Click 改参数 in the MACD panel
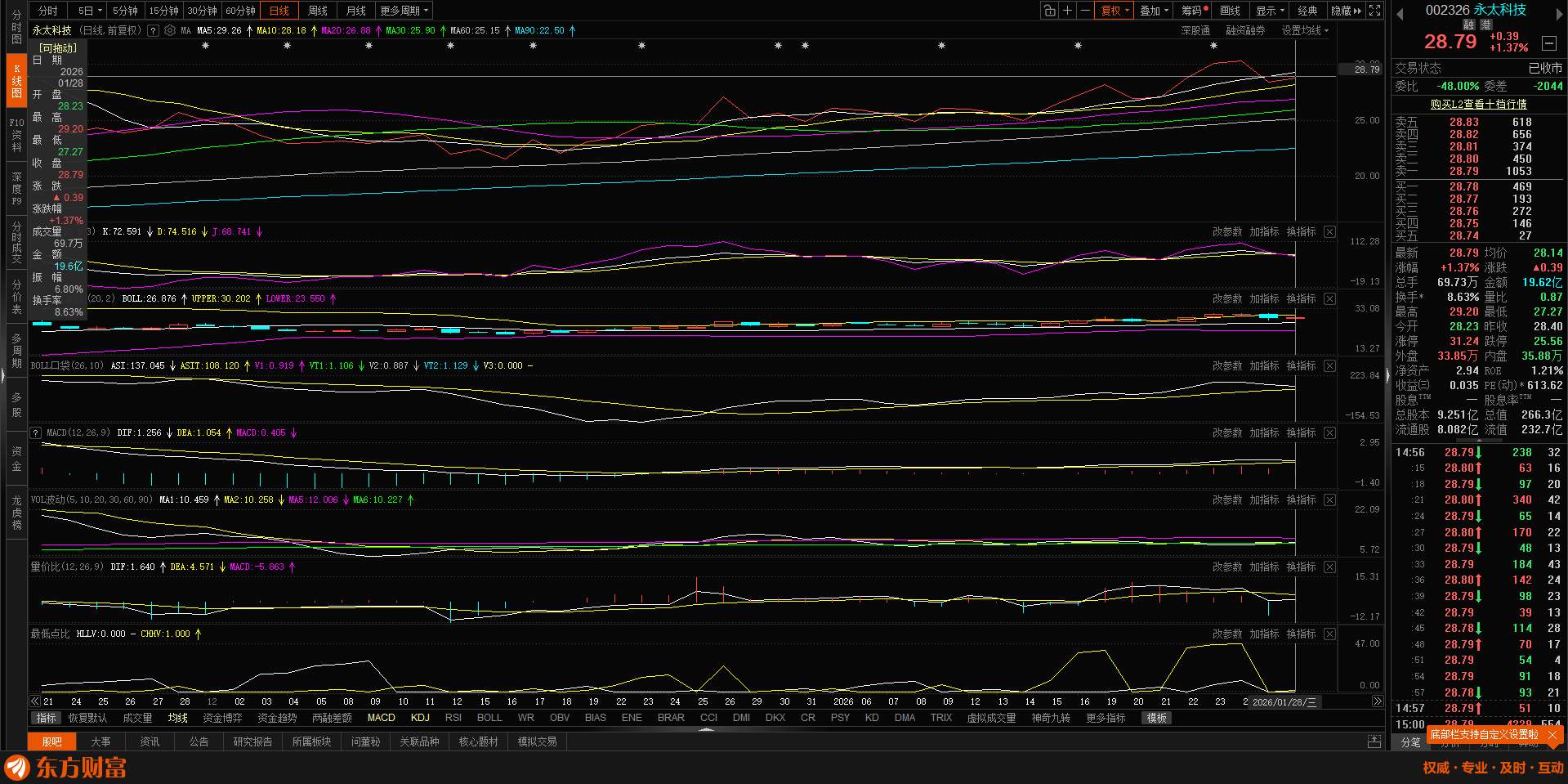The height and width of the screenshot is (784, 1568). tap(1226, 433)
